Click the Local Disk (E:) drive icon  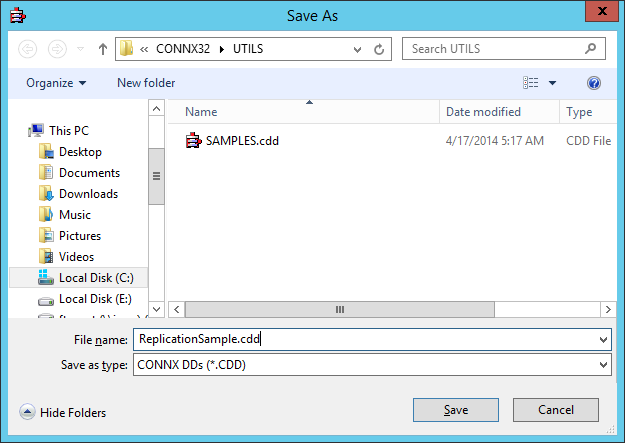[46, 301]
